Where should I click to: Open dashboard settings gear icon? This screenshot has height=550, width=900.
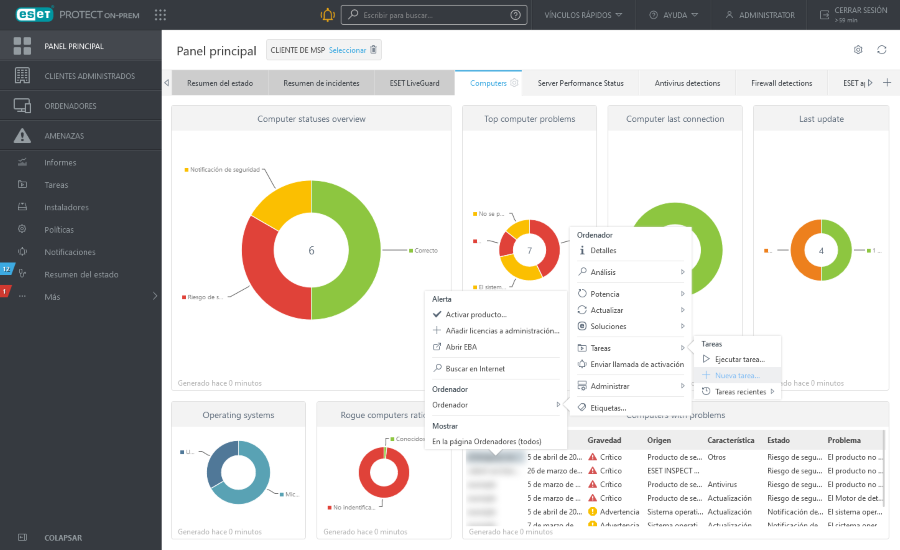point(858,50)
